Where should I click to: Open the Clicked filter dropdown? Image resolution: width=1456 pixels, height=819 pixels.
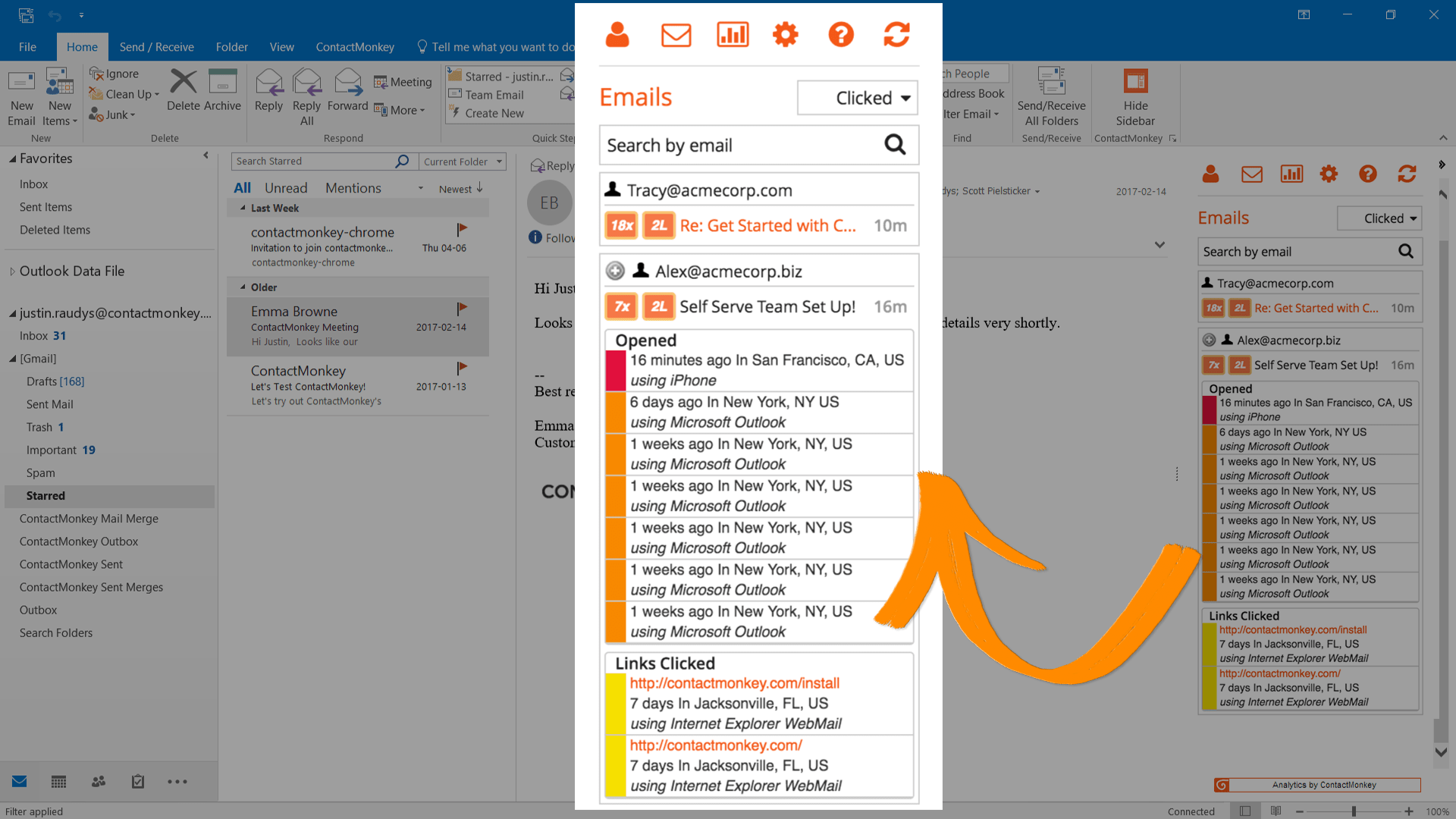point(857,98)
